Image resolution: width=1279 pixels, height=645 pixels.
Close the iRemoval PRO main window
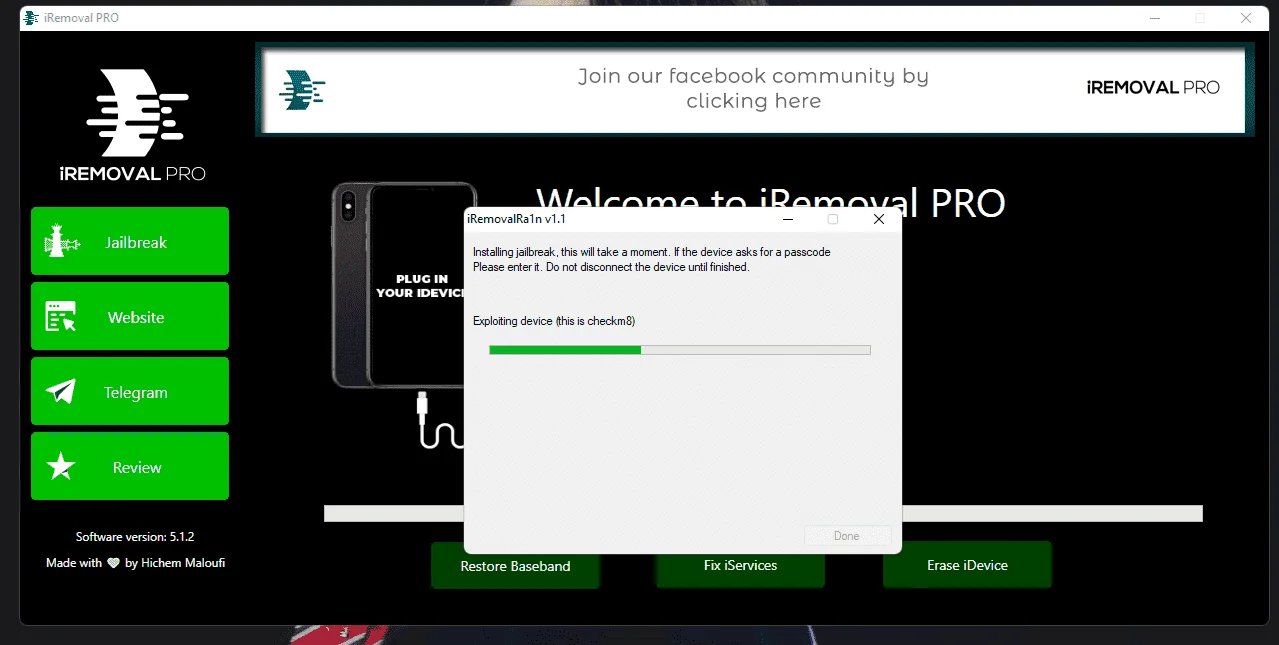click(x=1245, y=18)
